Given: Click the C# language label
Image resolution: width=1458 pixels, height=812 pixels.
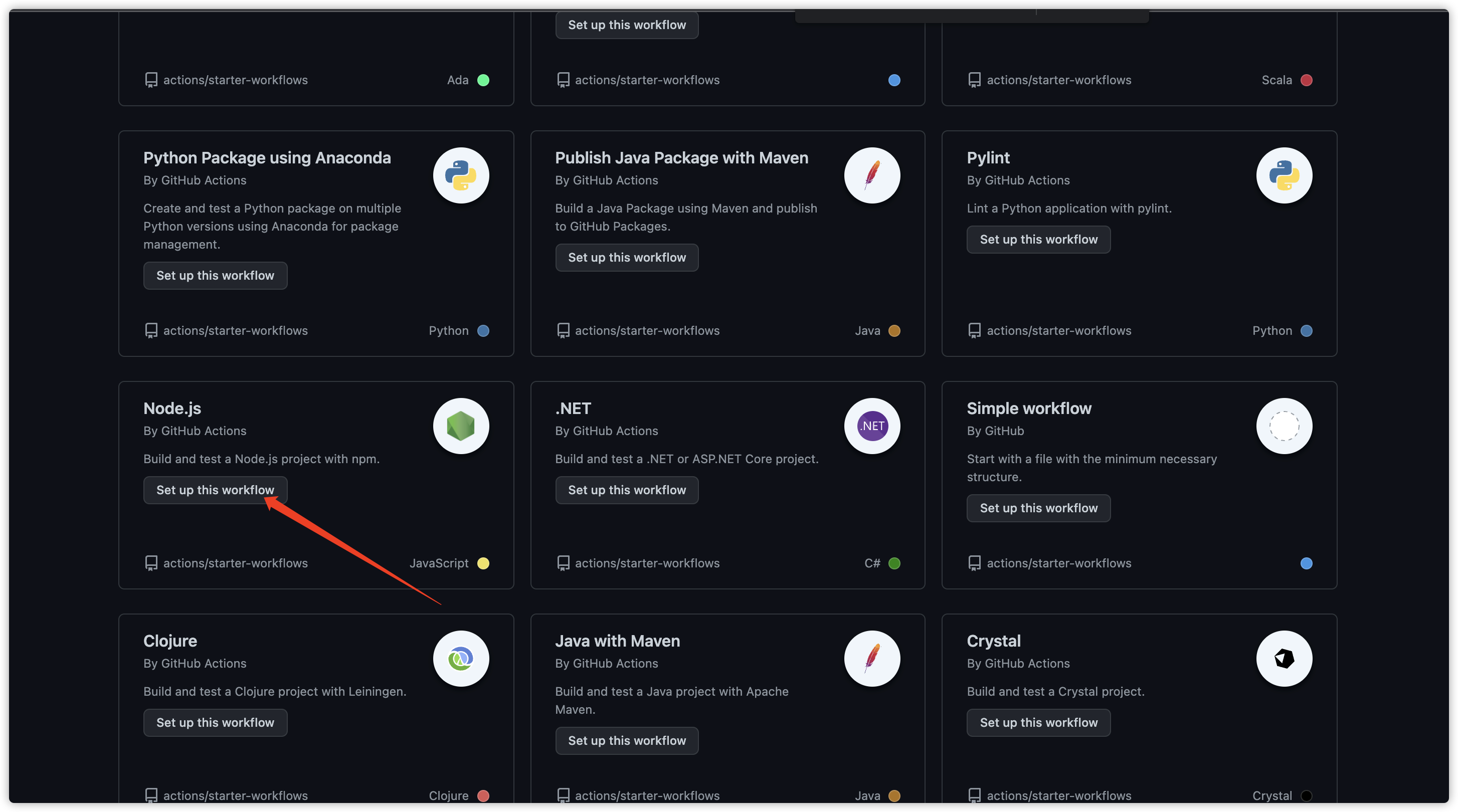Looking at the screenshot, I should [872, 563].
